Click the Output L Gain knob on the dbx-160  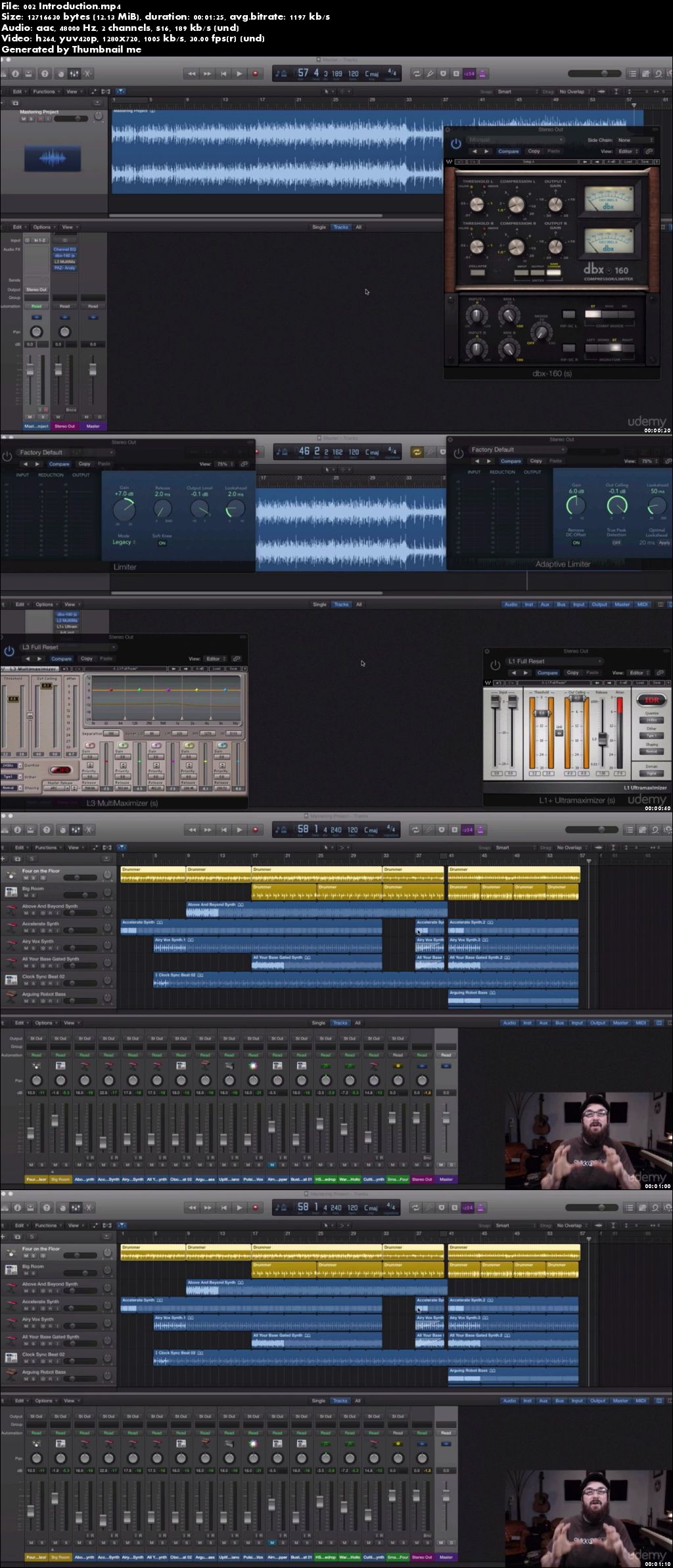[x=556, y=204]
